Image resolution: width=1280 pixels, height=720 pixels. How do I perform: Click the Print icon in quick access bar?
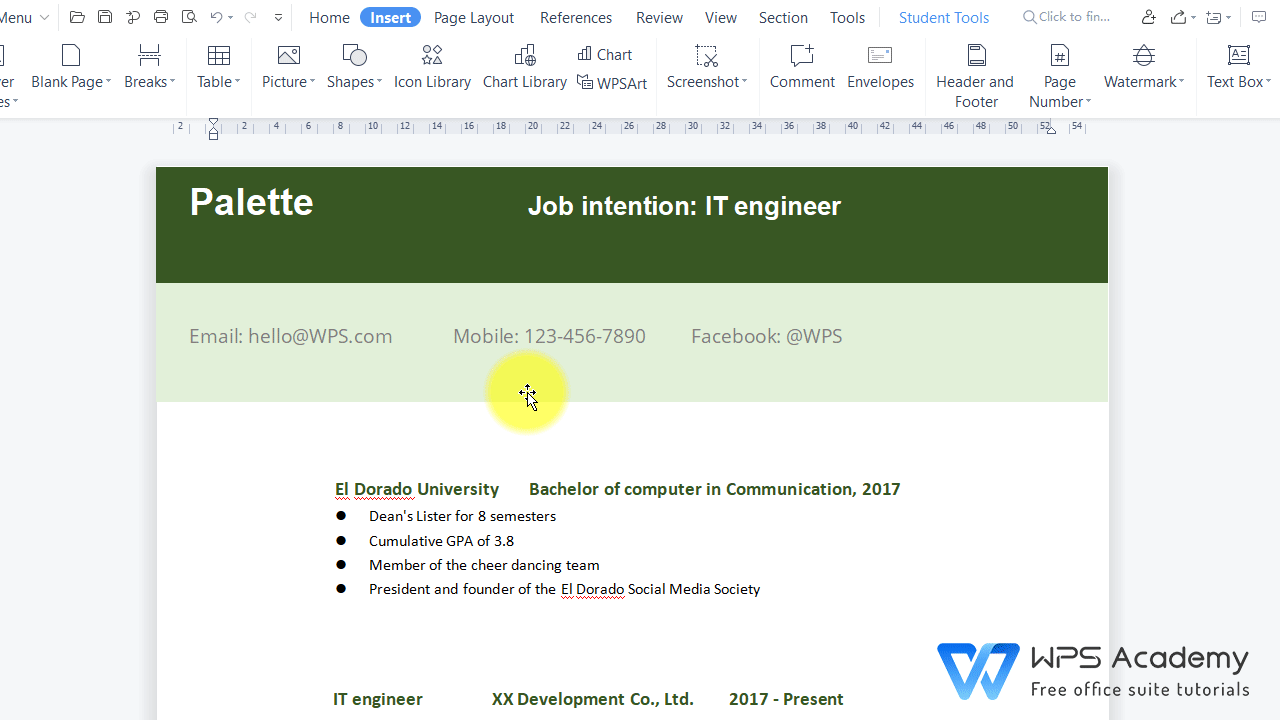[x=161, y=17]
